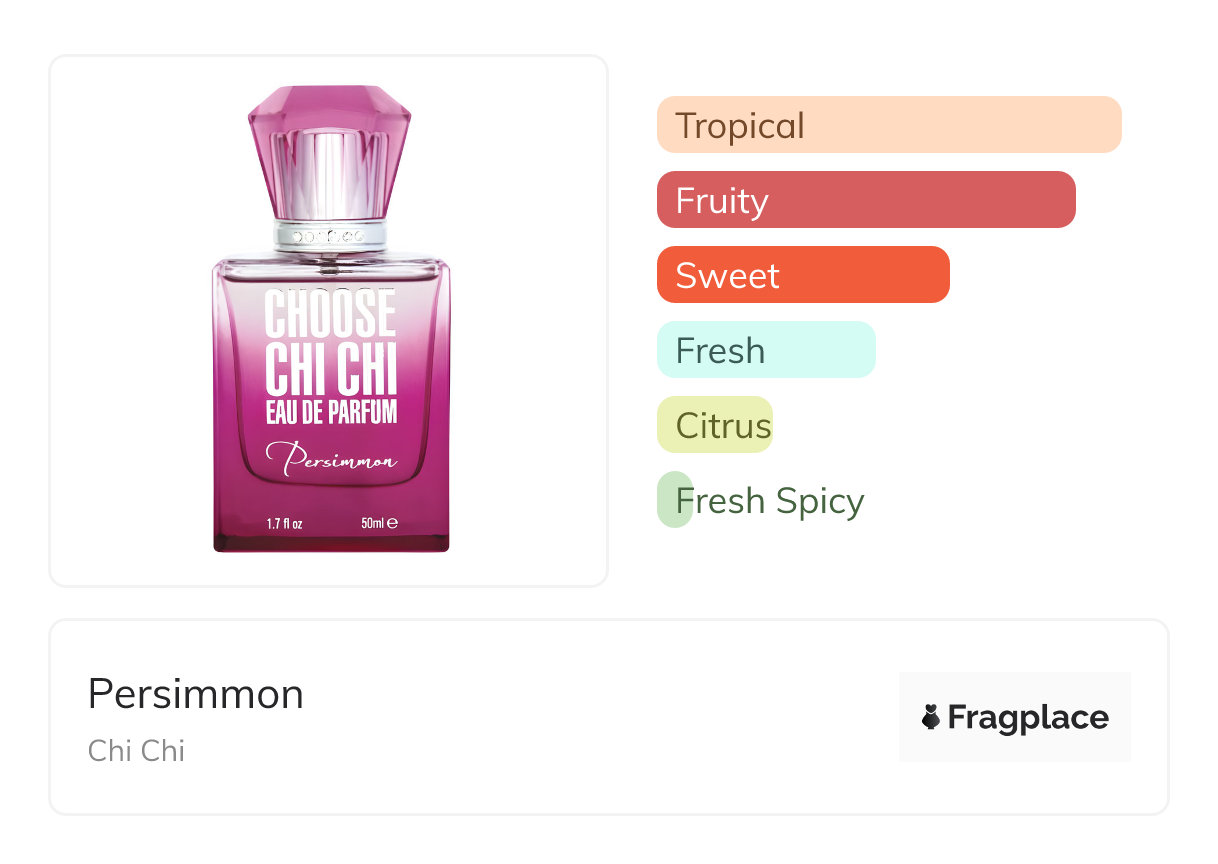Click the Fragplace perfume bottle logo icon
Viewport: 1218px width, 864px height.
[931, 717]
